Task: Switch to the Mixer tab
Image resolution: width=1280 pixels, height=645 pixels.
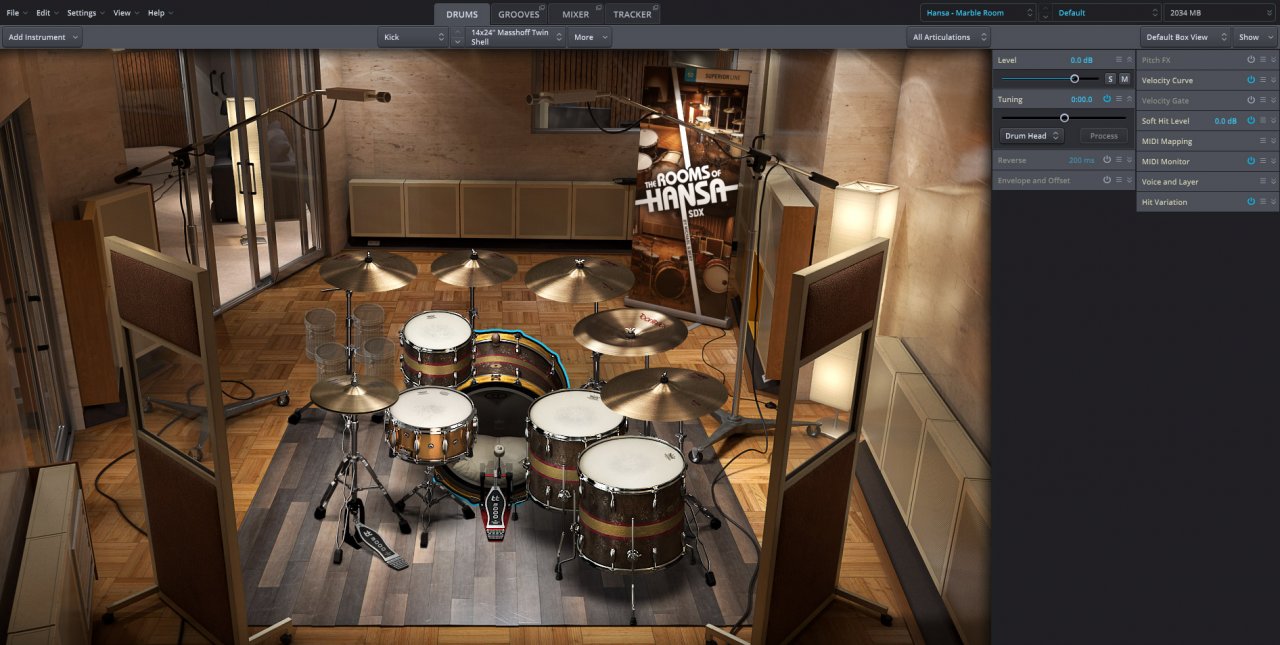Action: 576,14
